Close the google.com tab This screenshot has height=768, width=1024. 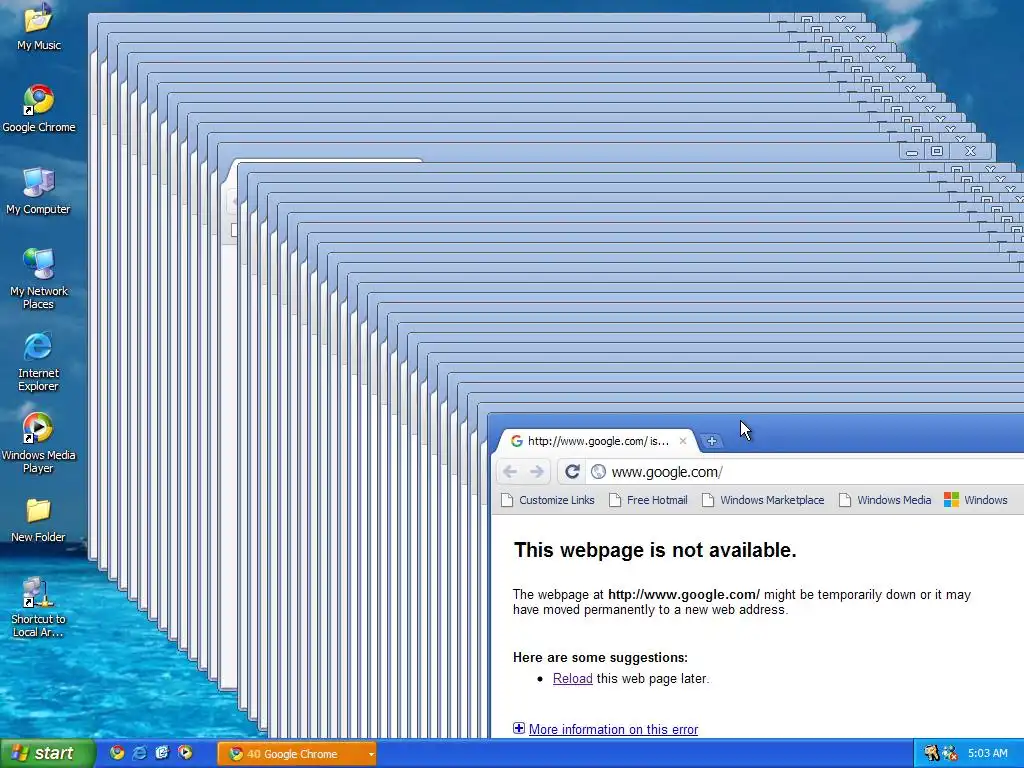682,441
